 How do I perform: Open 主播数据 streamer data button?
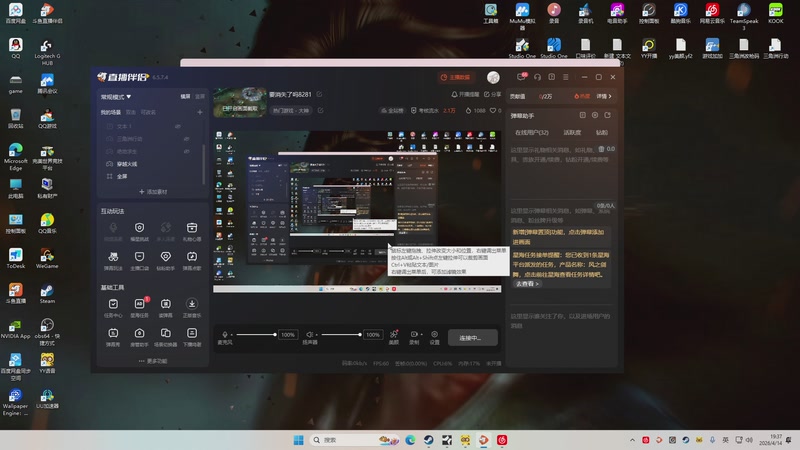pyautogui.click(x=455, y=77)
